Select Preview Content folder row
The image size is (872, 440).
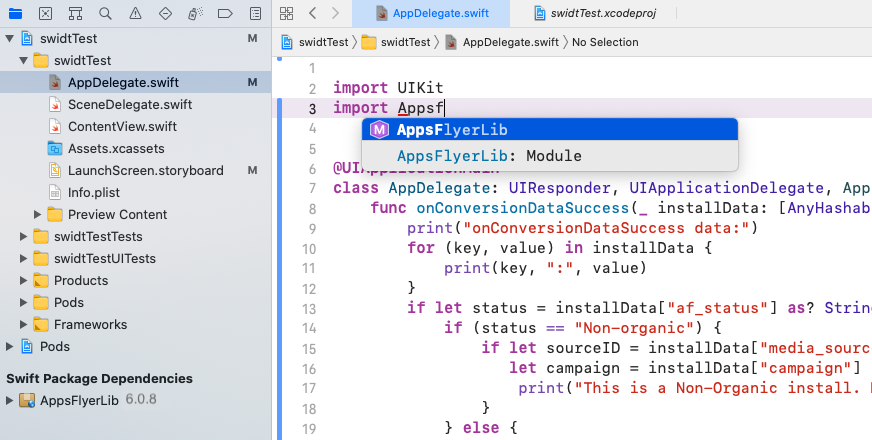point(136,214)
